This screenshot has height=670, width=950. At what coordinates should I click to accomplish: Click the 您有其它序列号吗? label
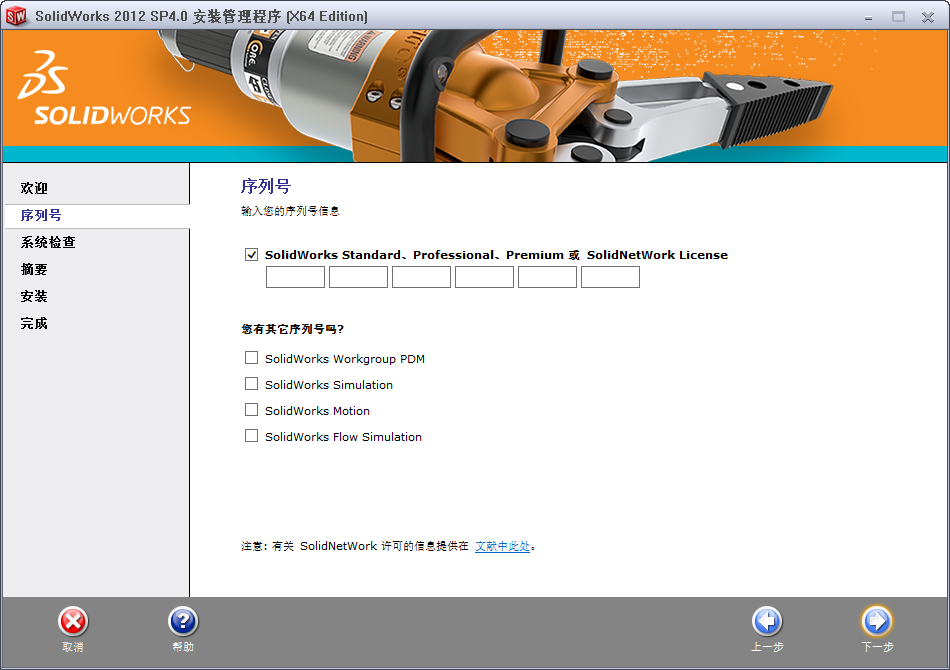click(x=293, y=330)
